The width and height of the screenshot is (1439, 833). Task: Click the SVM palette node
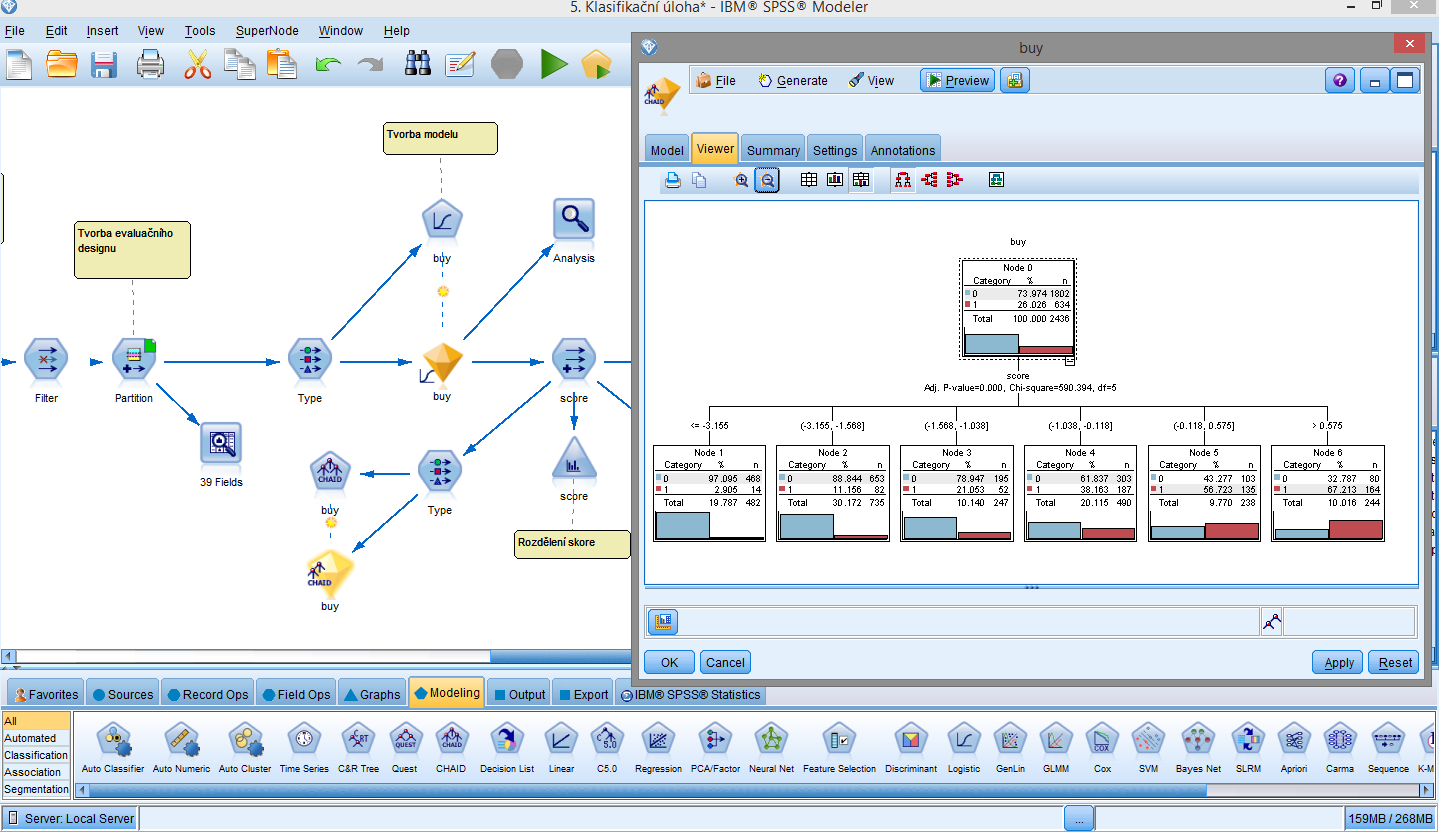[x=1147, y=742]
